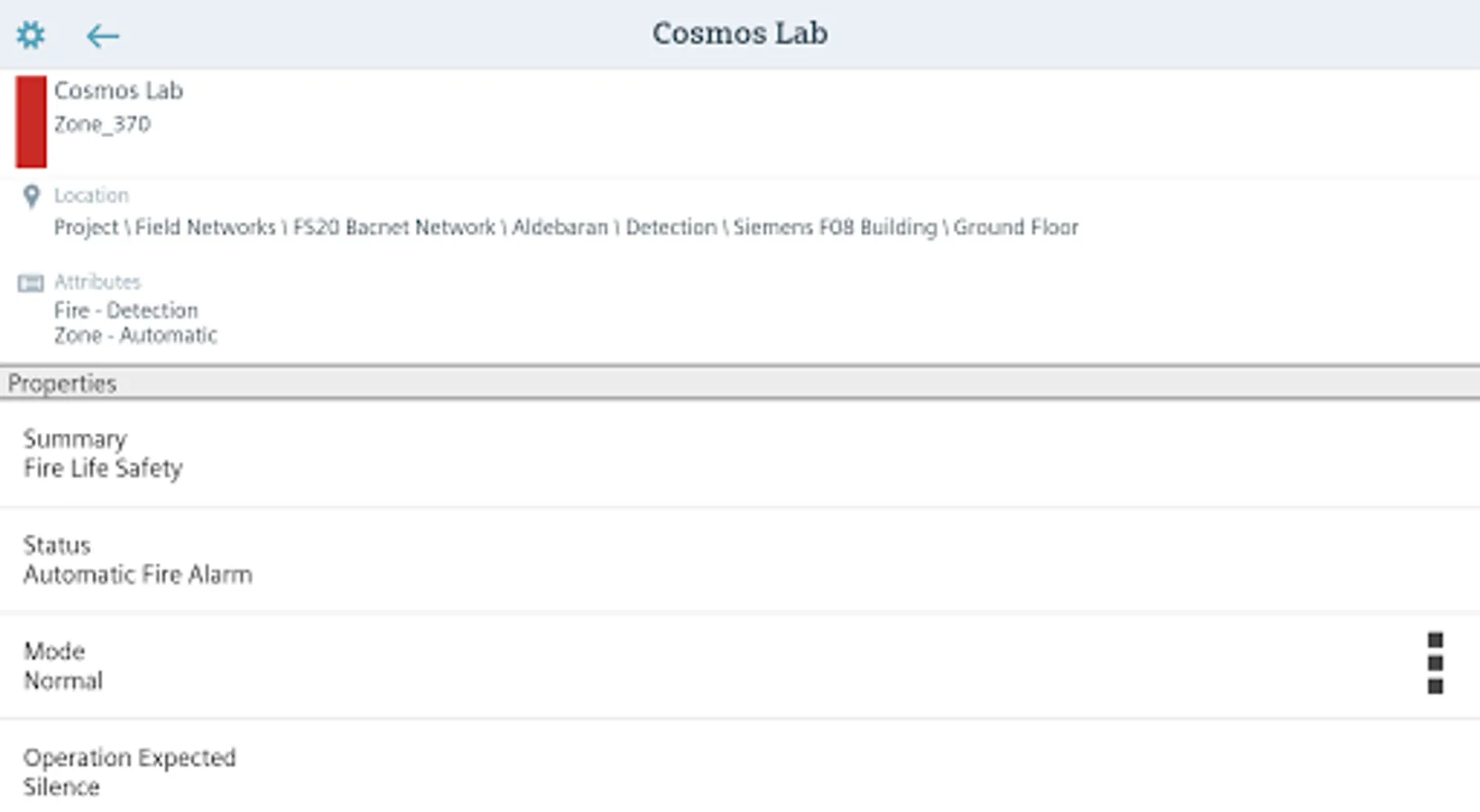Click the Siemens F08 Building path segment

[x=835, y=227]
